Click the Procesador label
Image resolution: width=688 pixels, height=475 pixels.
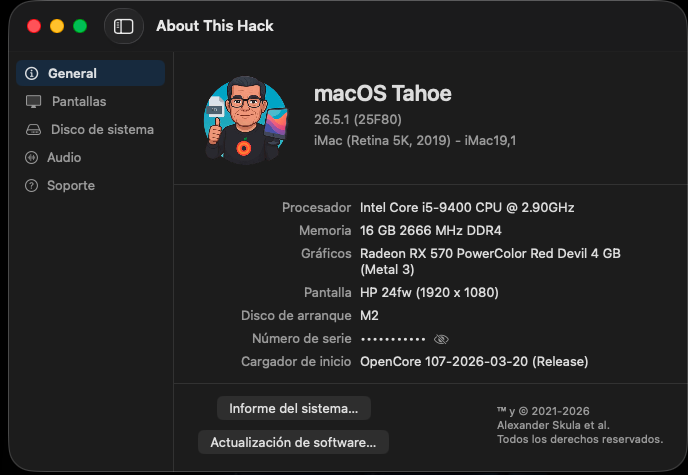point(316,207)
